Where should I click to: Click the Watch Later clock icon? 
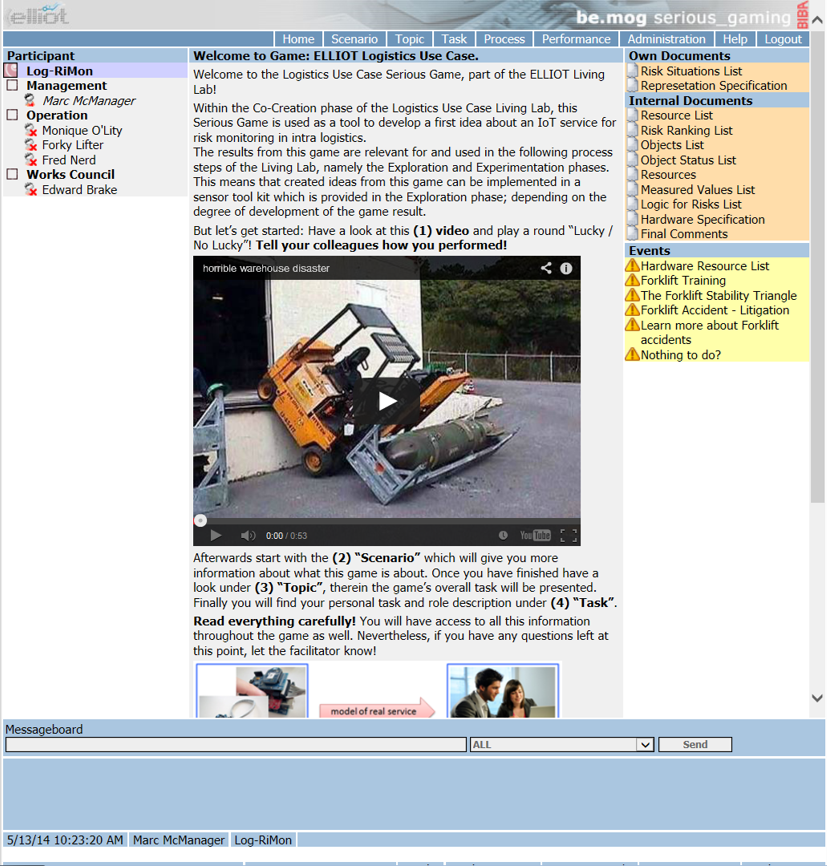click(503, 535)
